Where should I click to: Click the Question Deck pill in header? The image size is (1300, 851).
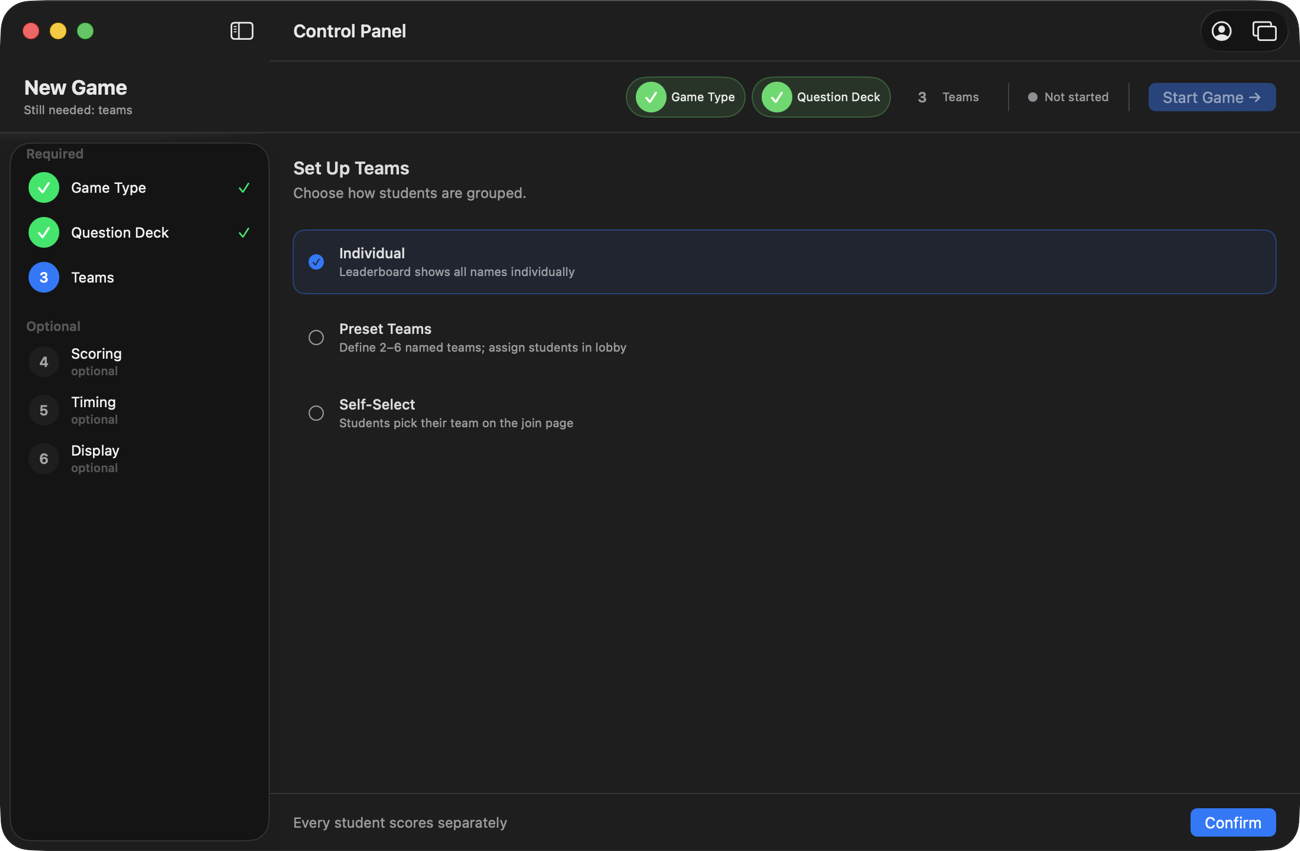click(x=821, y=97)
